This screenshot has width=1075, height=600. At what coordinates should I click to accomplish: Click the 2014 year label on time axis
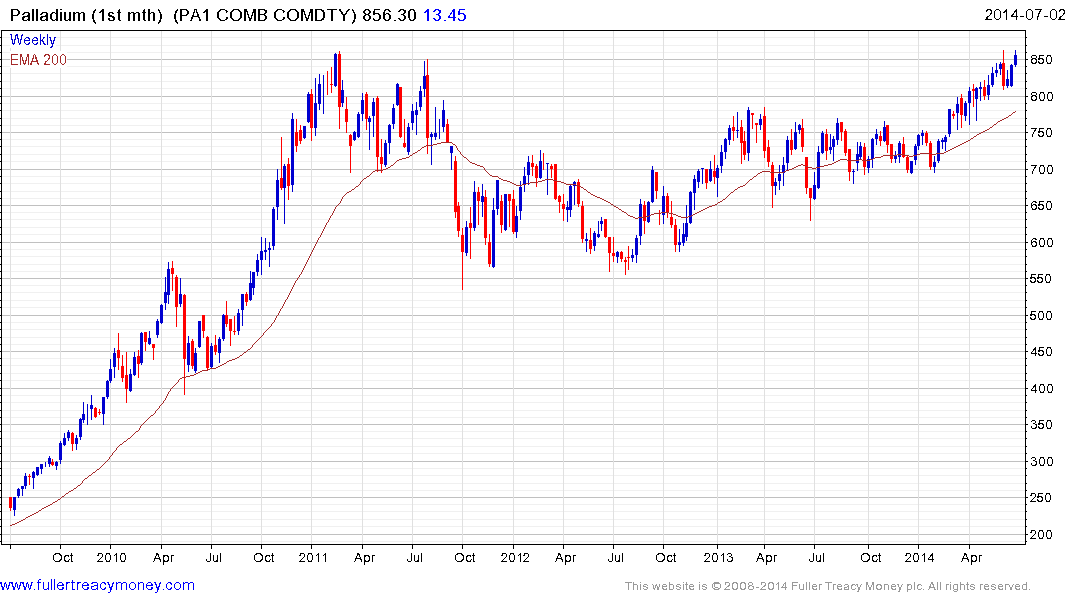click(x=919, y=557)
